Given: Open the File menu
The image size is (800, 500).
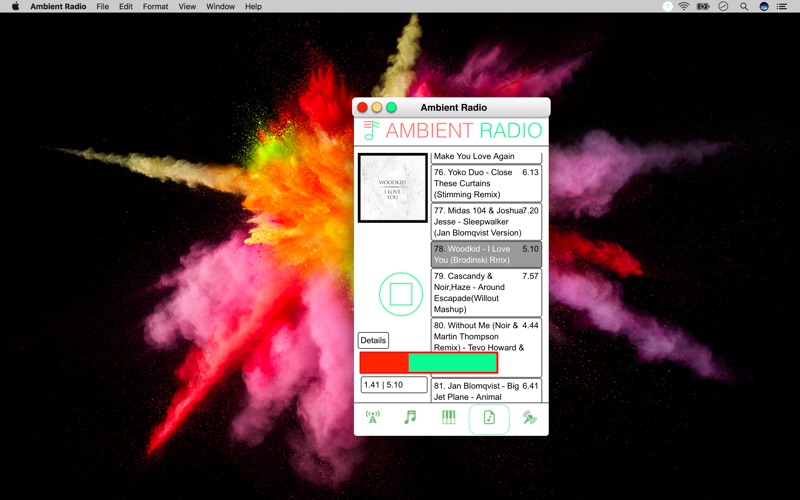Looking at the screenshot, I should click(x=103, y=6).
